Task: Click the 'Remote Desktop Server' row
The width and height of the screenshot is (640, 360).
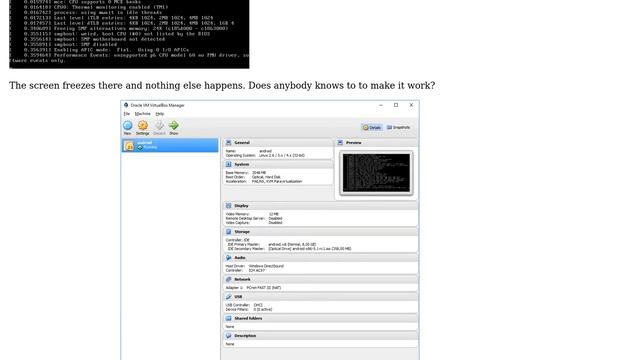Action: pos(254,218)
